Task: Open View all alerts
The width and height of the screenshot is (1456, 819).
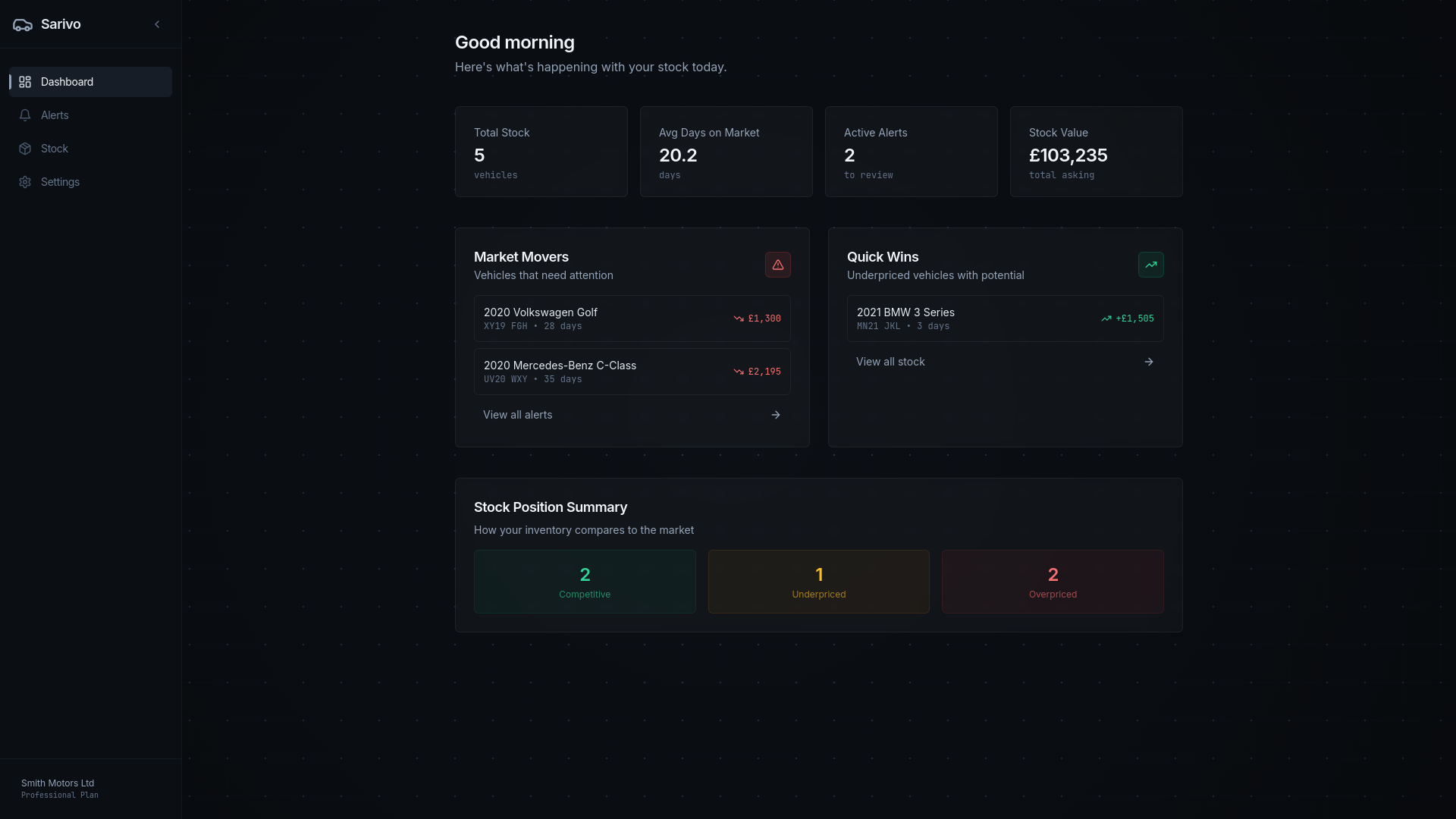Action: pyautogui.click(x=518, y=415)
